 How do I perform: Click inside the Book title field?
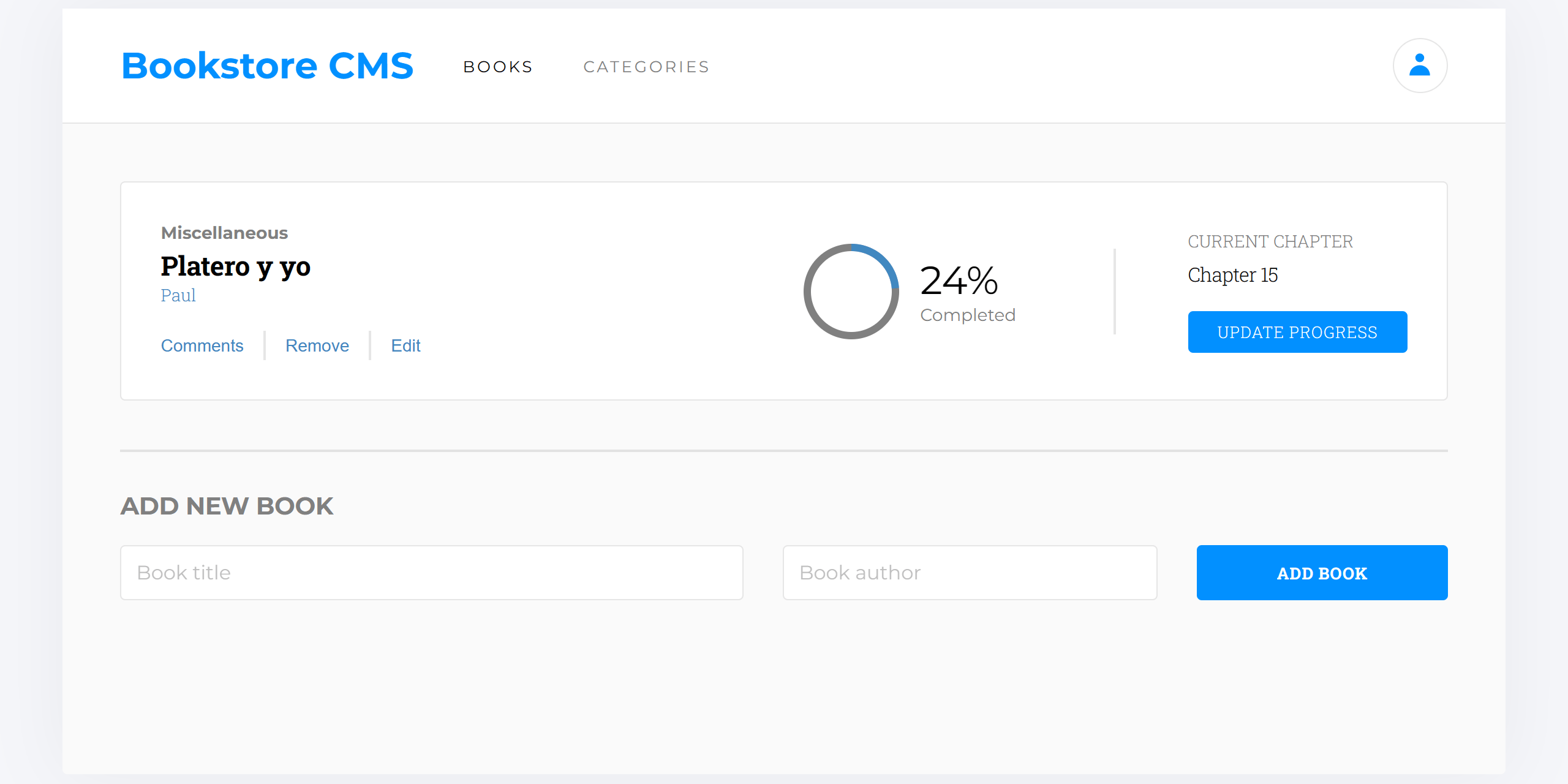(x=432, y=571)
